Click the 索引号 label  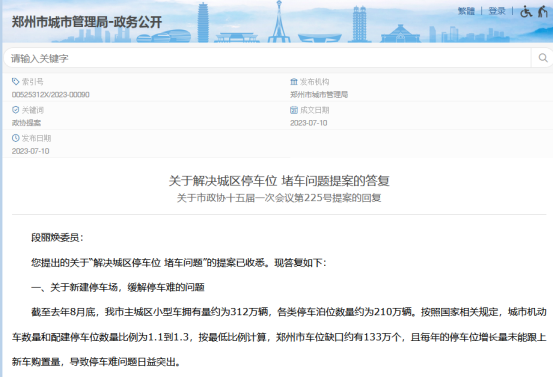pos(32,82)
